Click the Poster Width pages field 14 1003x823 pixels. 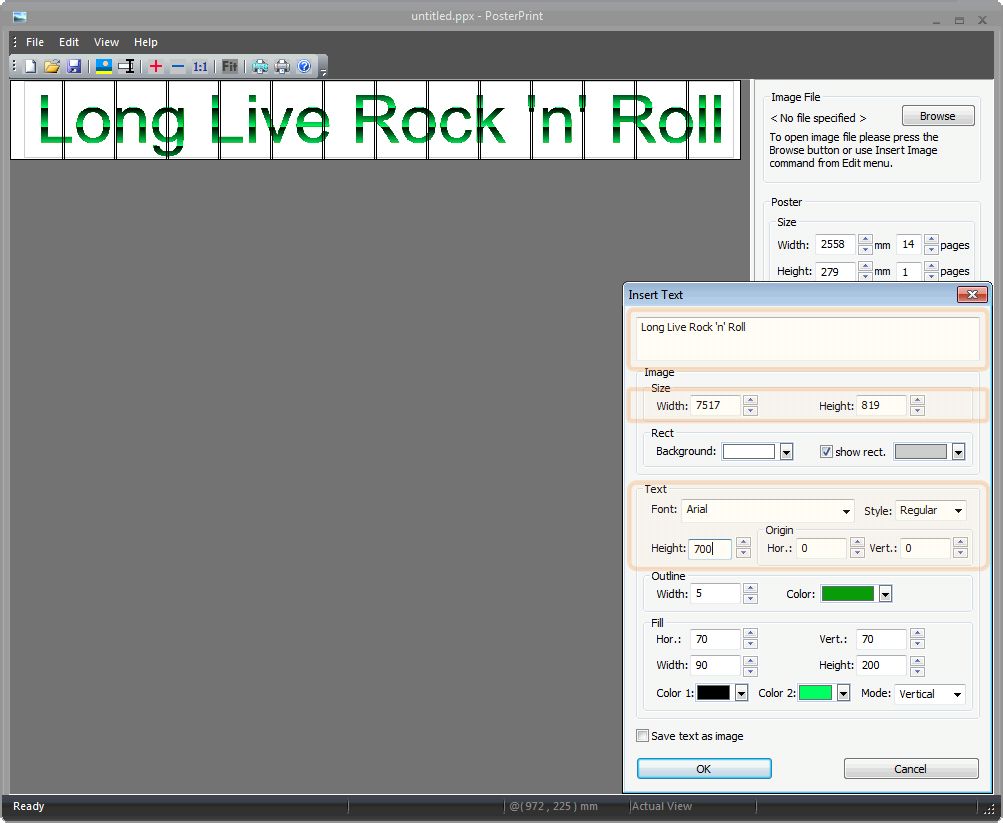coord(909,244)
